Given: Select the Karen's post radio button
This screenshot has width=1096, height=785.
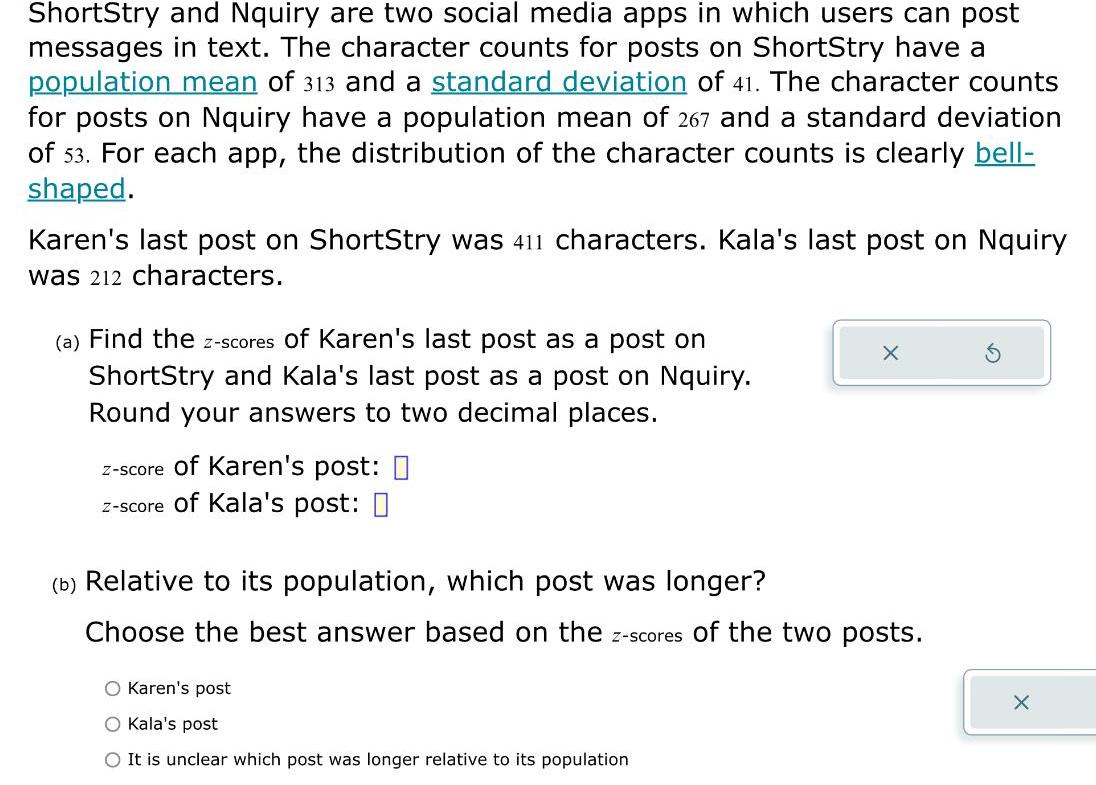Looking at the screenshot, I should [x=111, y=687].
